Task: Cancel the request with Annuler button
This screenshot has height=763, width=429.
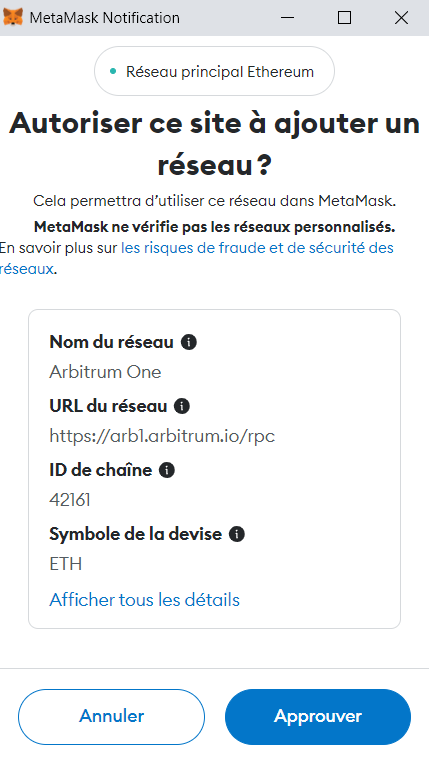Action: [x=111, y=716]
